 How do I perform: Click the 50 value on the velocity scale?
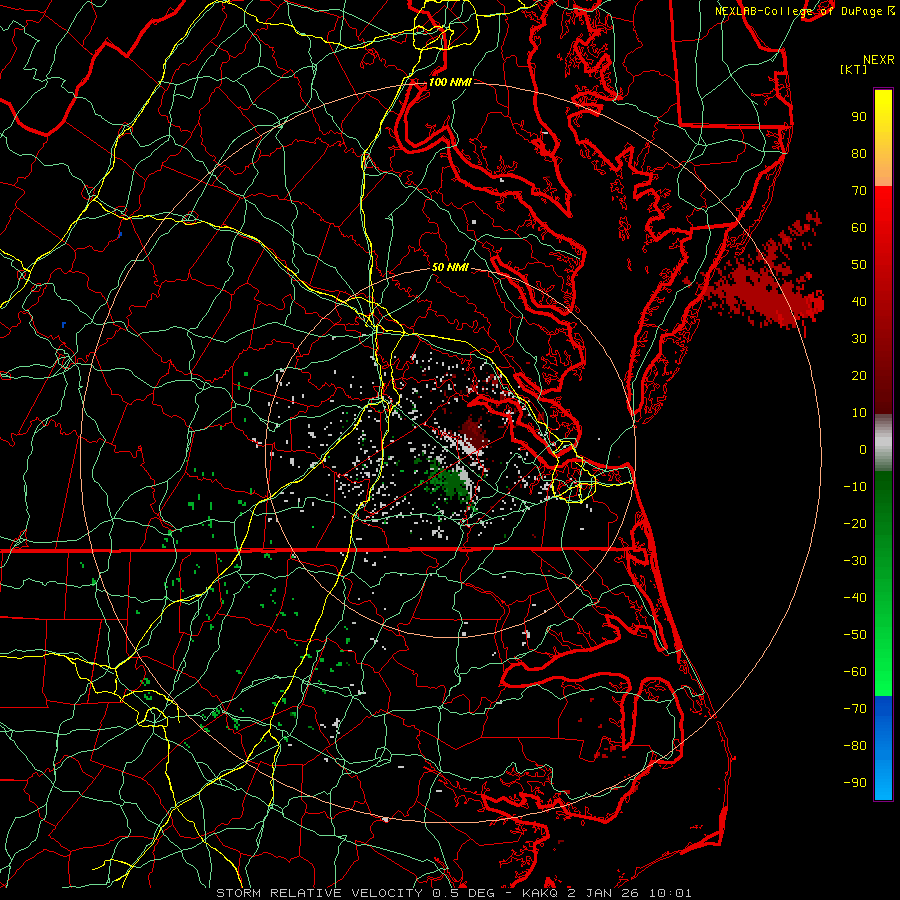[859, 265]
